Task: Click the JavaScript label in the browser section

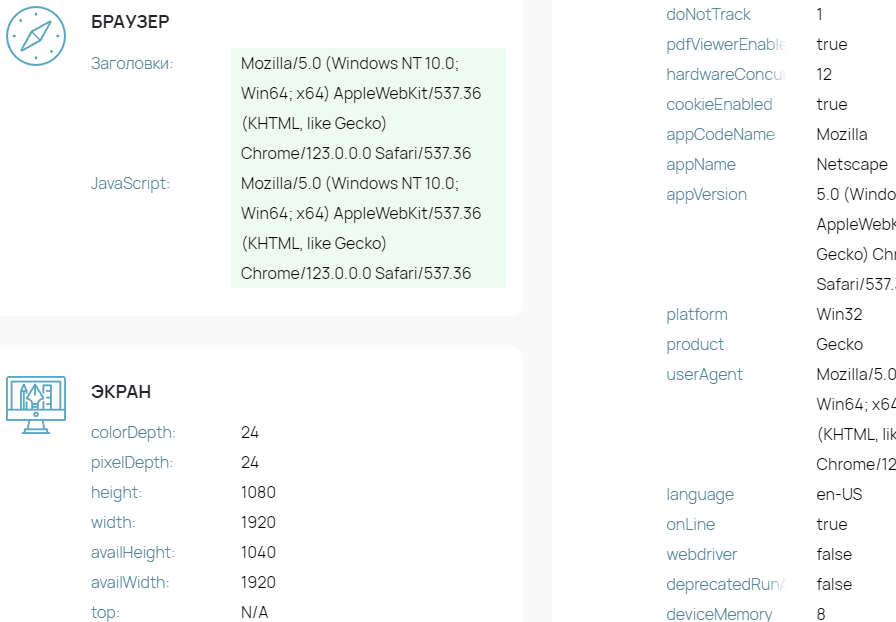Action: pyautogui.click(x=130, y=184)
